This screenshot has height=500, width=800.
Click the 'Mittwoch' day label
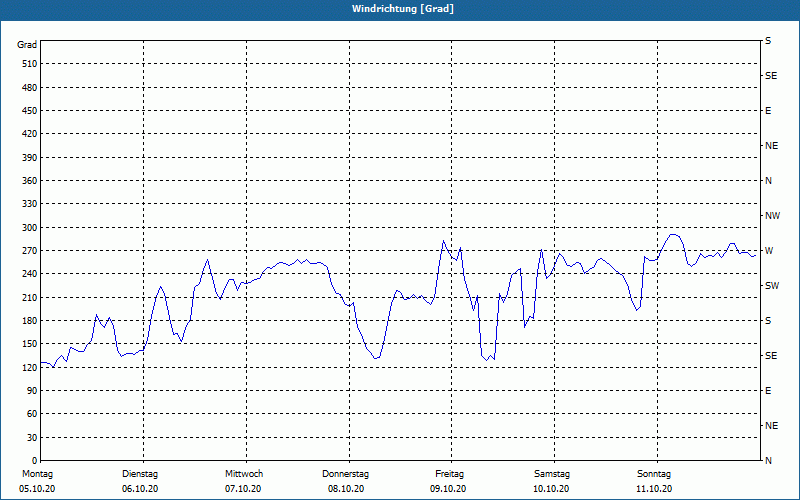[244, 474]
